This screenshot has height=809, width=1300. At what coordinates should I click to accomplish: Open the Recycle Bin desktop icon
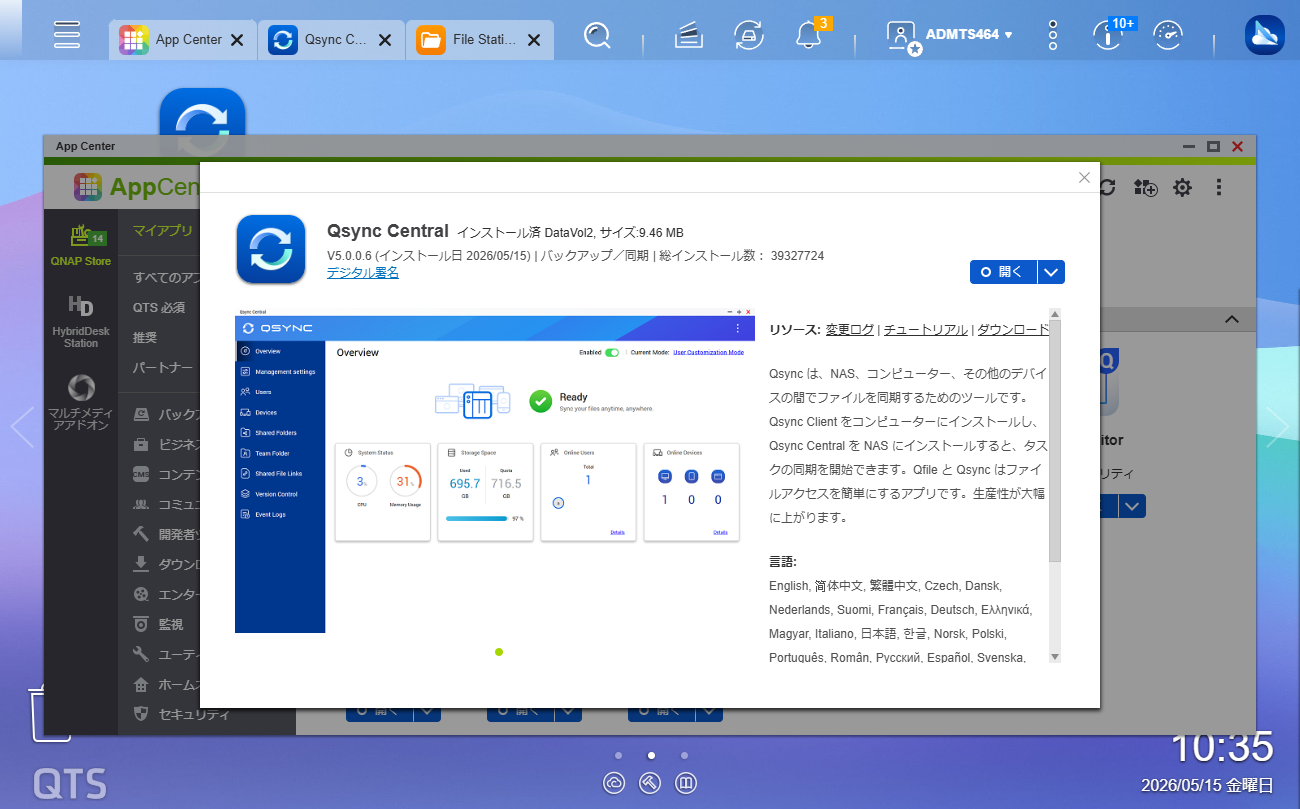(50, 712)
